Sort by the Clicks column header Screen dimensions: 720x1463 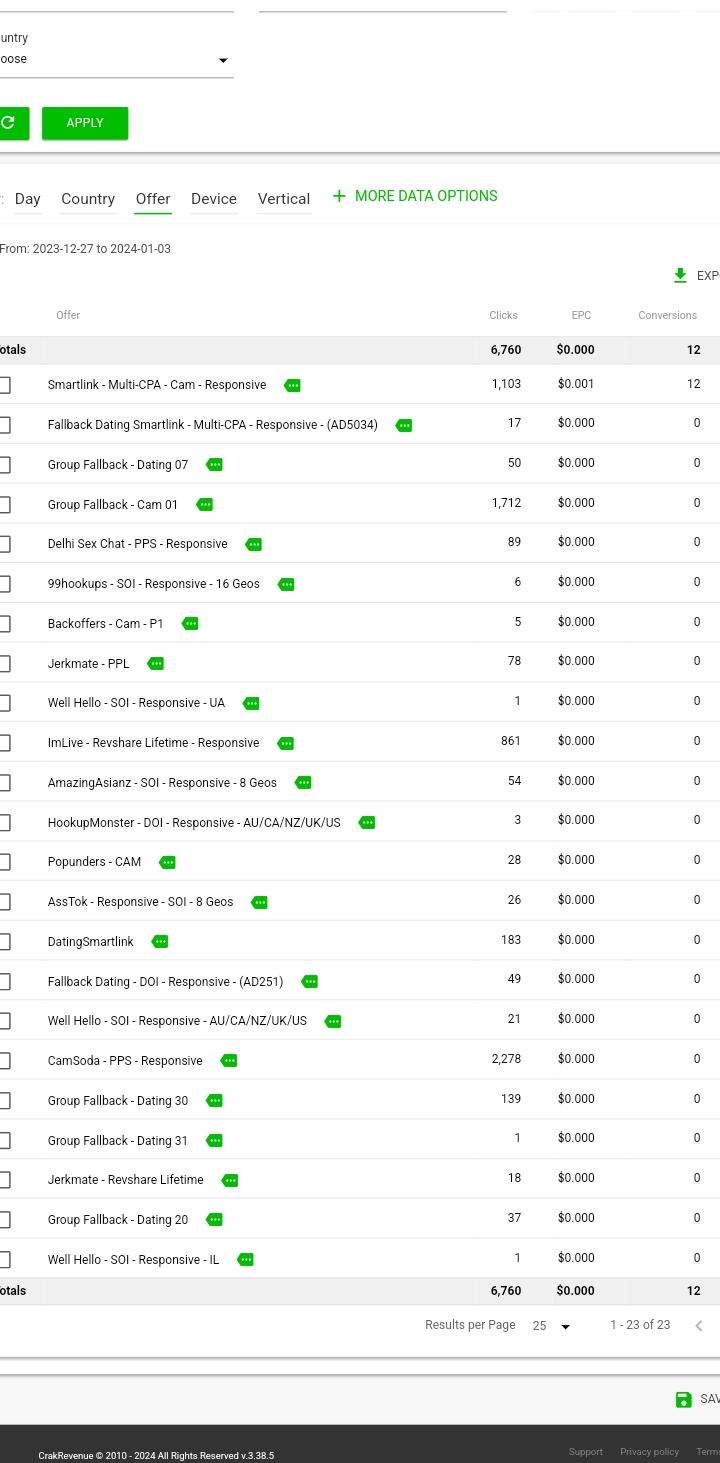[x=503, y=315]
